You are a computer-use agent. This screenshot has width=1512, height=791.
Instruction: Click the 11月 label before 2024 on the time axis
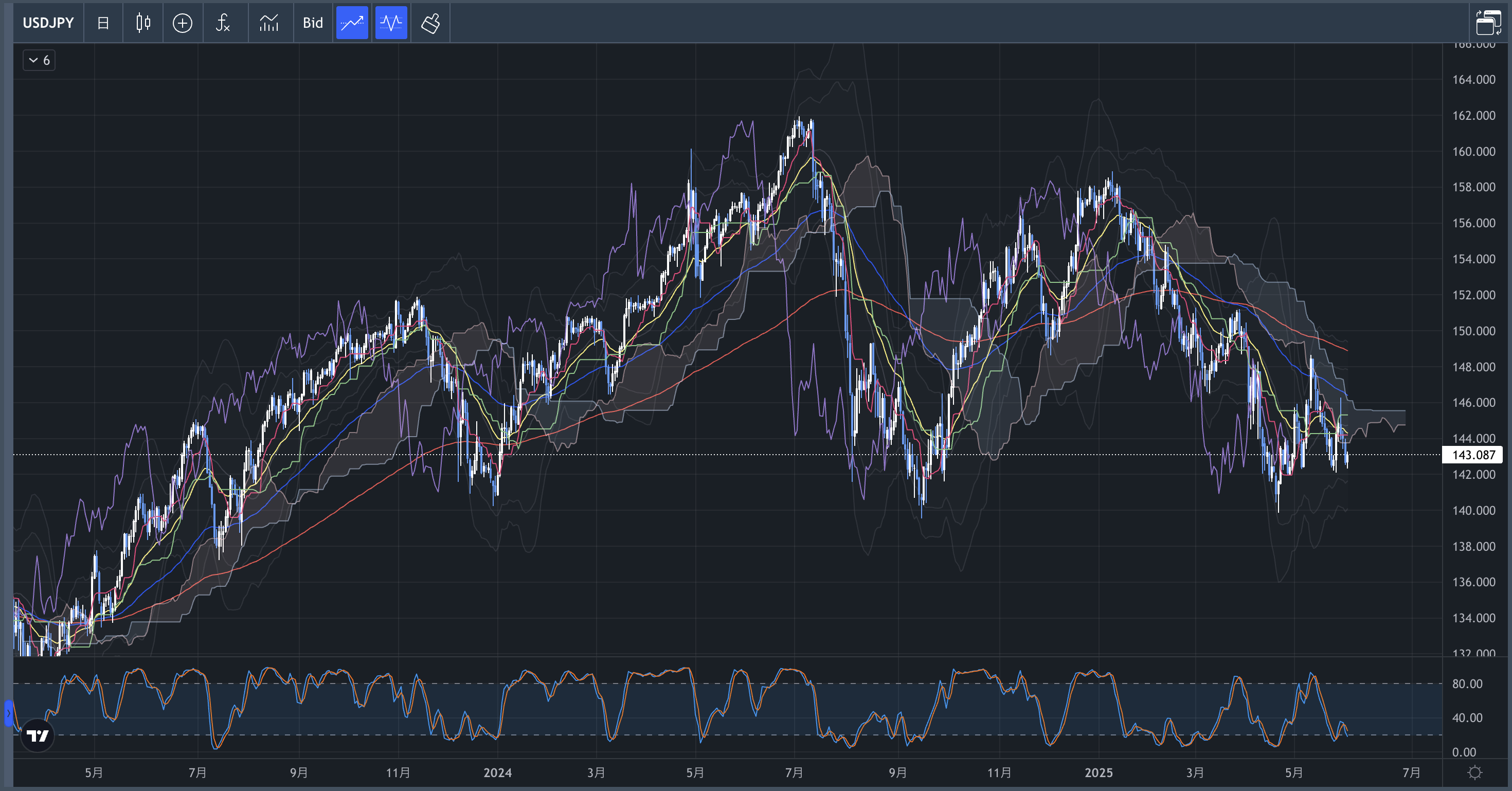click(398, 773)
